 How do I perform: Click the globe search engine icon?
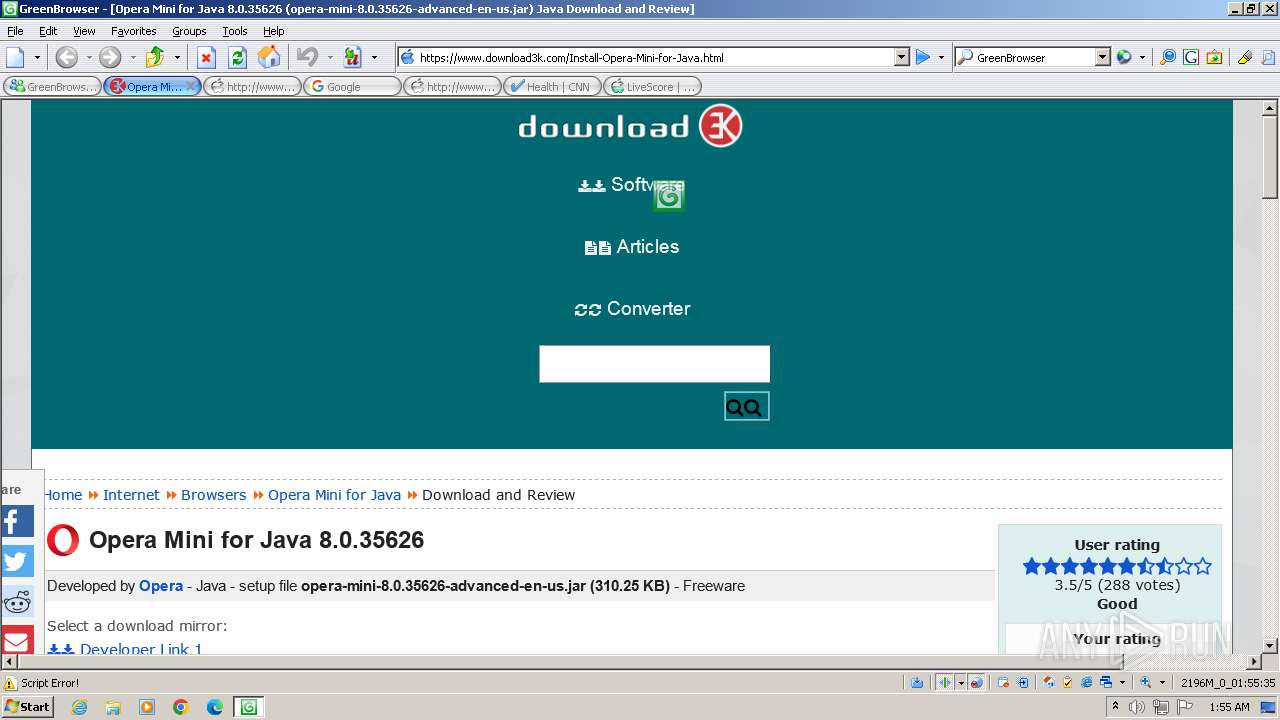click(x=1124, y=57)
